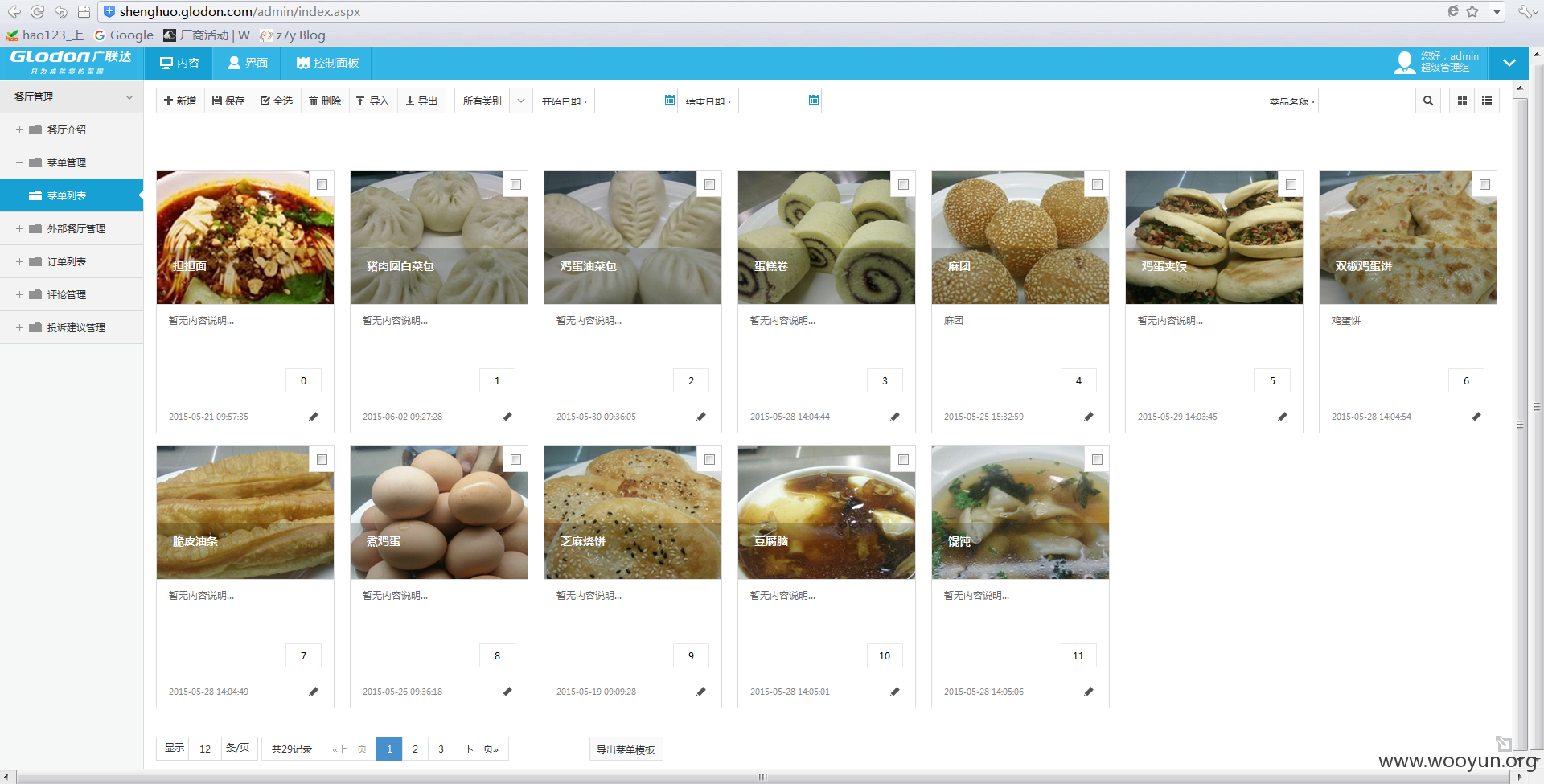The image size is (1544, 784).
Task: Switch to grid view icon
Action: click(x=1462, y=101)
